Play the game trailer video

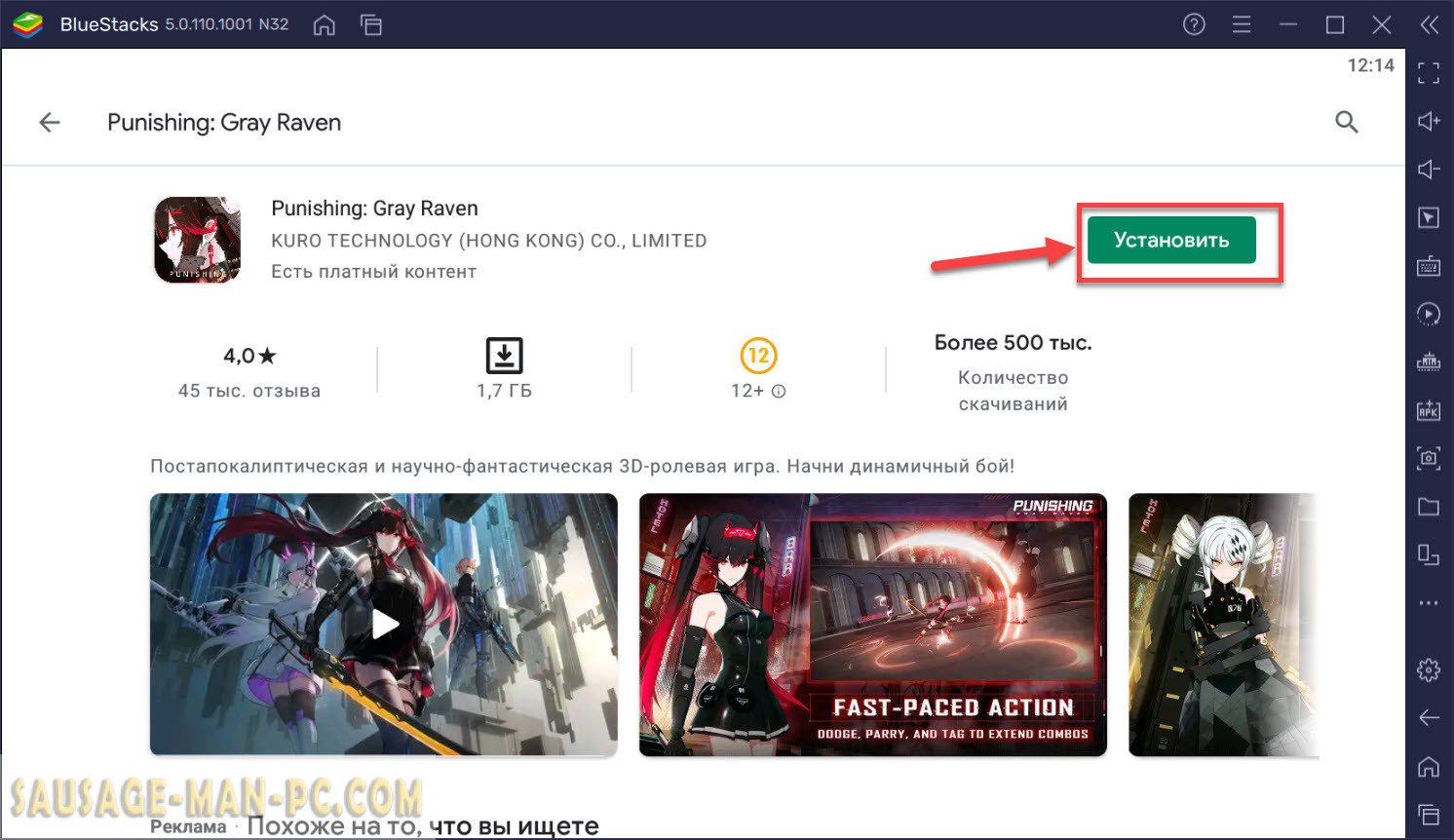[x=384, y=625]
